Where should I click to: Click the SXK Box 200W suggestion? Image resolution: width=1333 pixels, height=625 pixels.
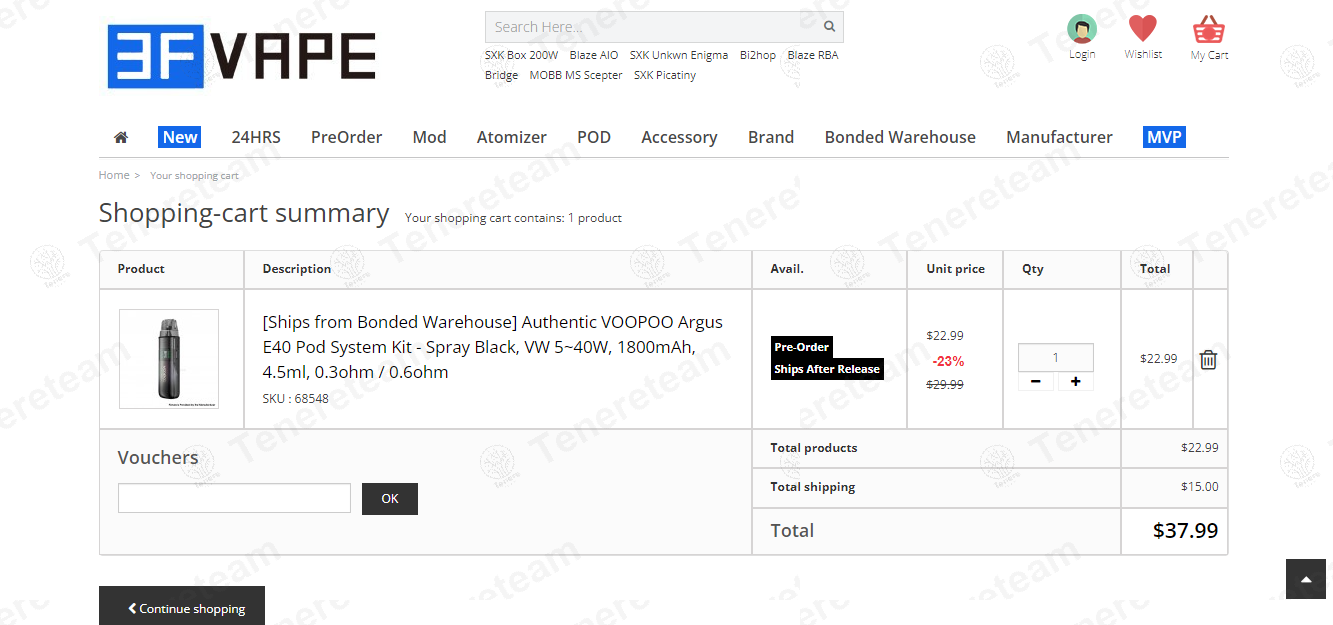(522, 55)
